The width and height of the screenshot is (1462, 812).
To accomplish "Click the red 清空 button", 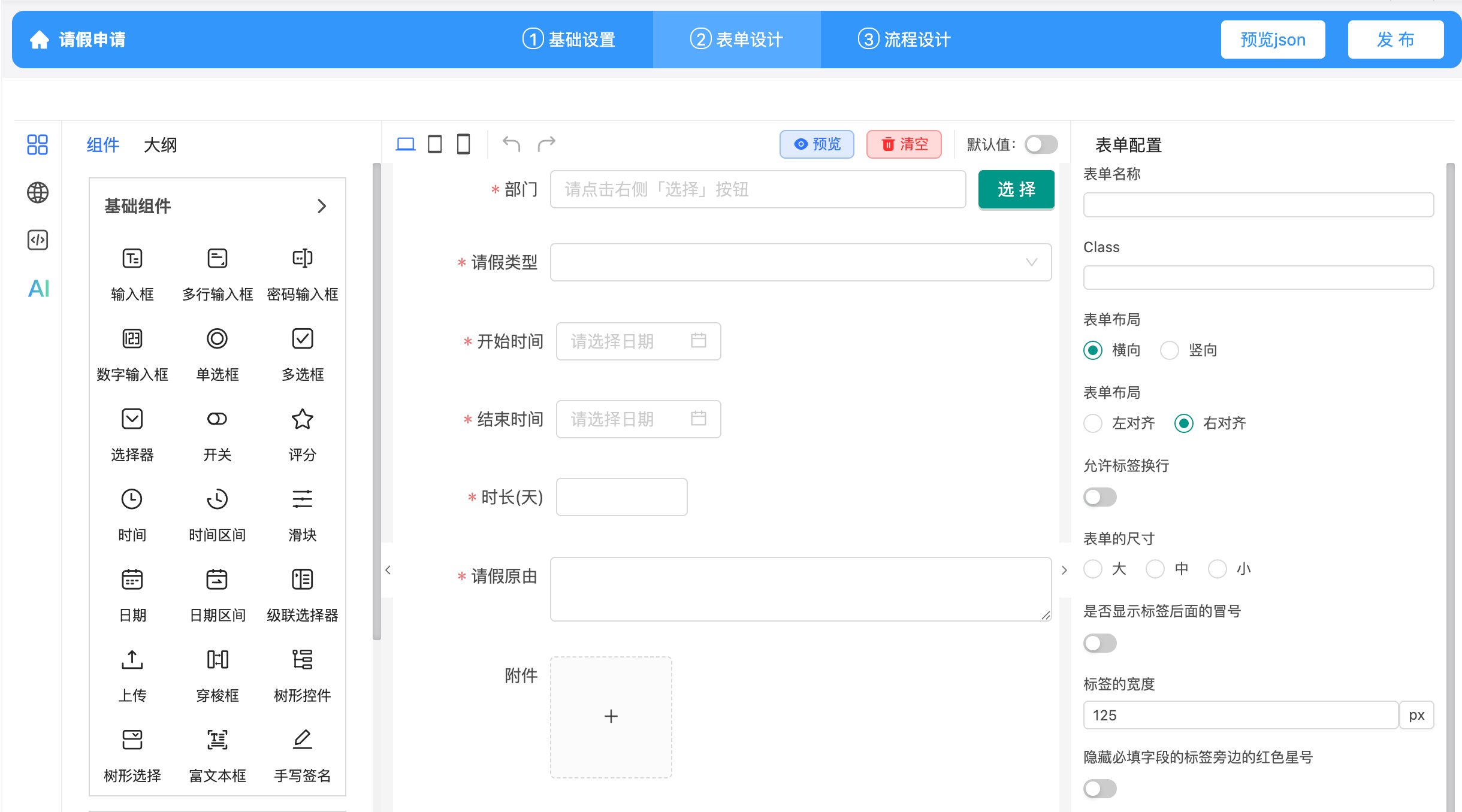I will click(904, 144).
